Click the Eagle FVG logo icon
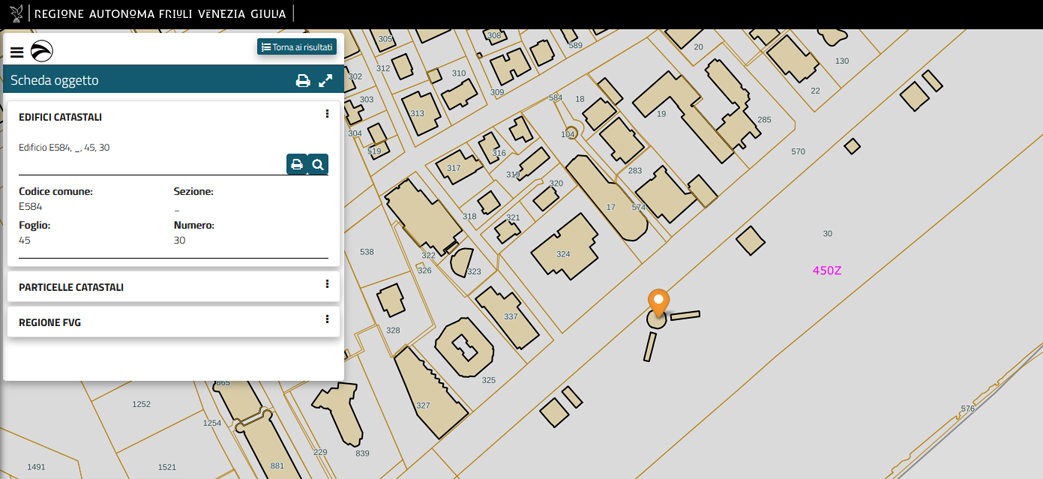 42,52
